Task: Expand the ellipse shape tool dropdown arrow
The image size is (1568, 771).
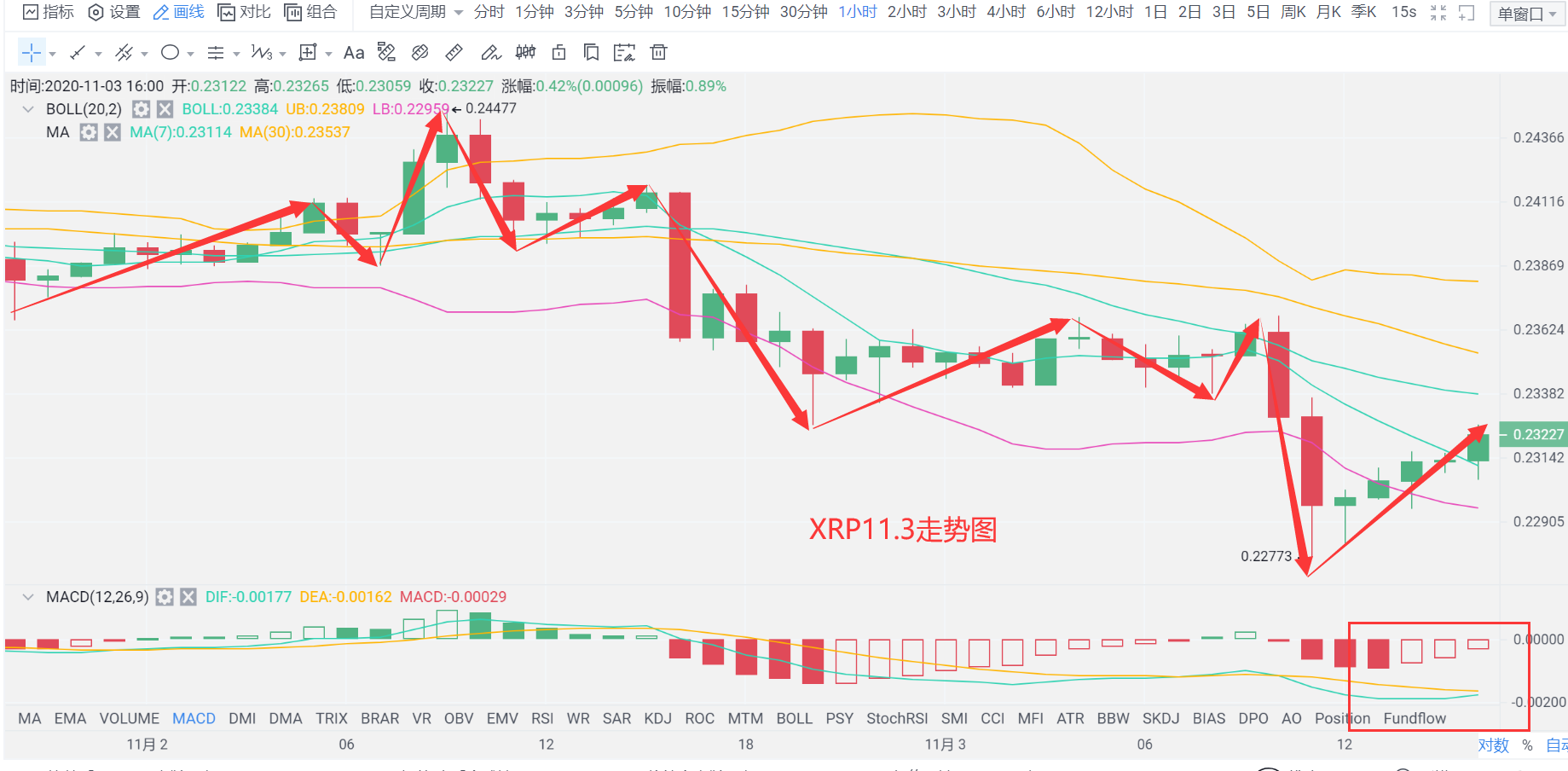Action: tap(190, 54)
